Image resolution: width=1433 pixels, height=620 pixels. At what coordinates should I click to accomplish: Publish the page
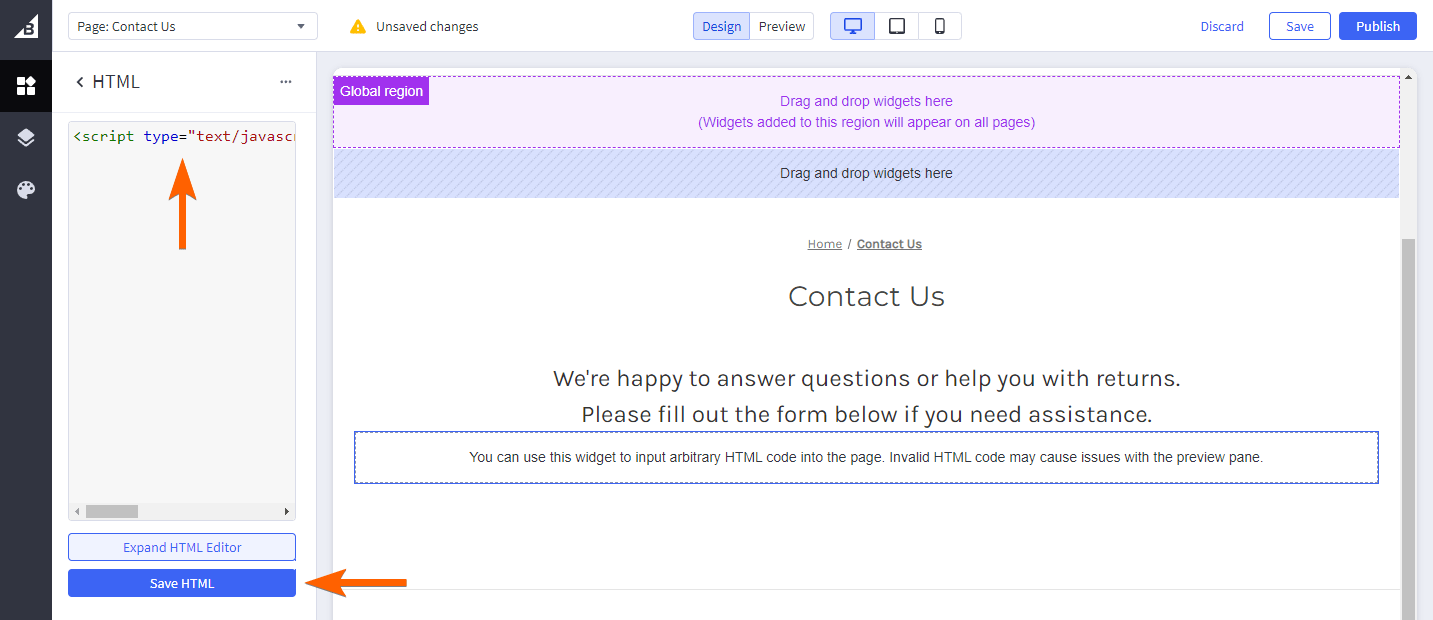coord(1377,26)
